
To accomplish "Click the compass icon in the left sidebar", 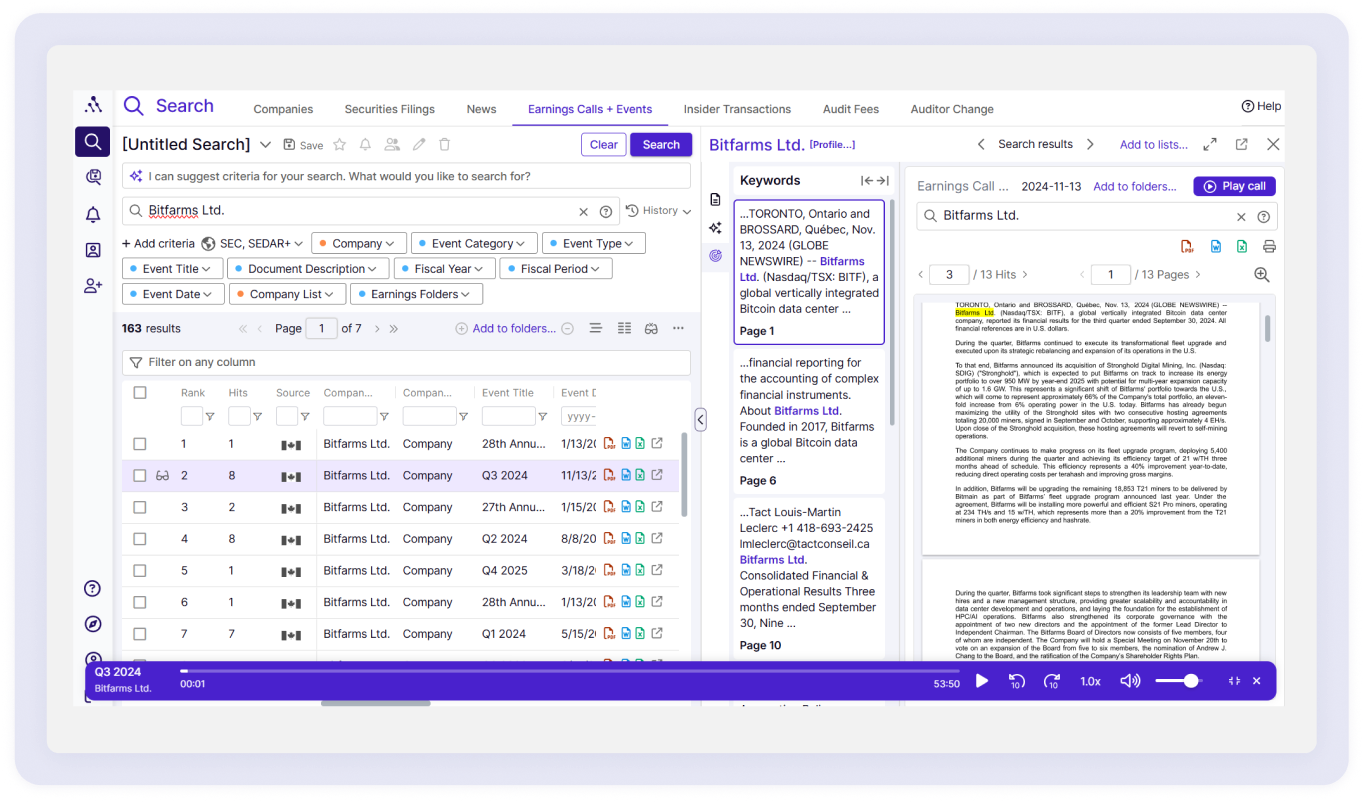I will point(93,624).
